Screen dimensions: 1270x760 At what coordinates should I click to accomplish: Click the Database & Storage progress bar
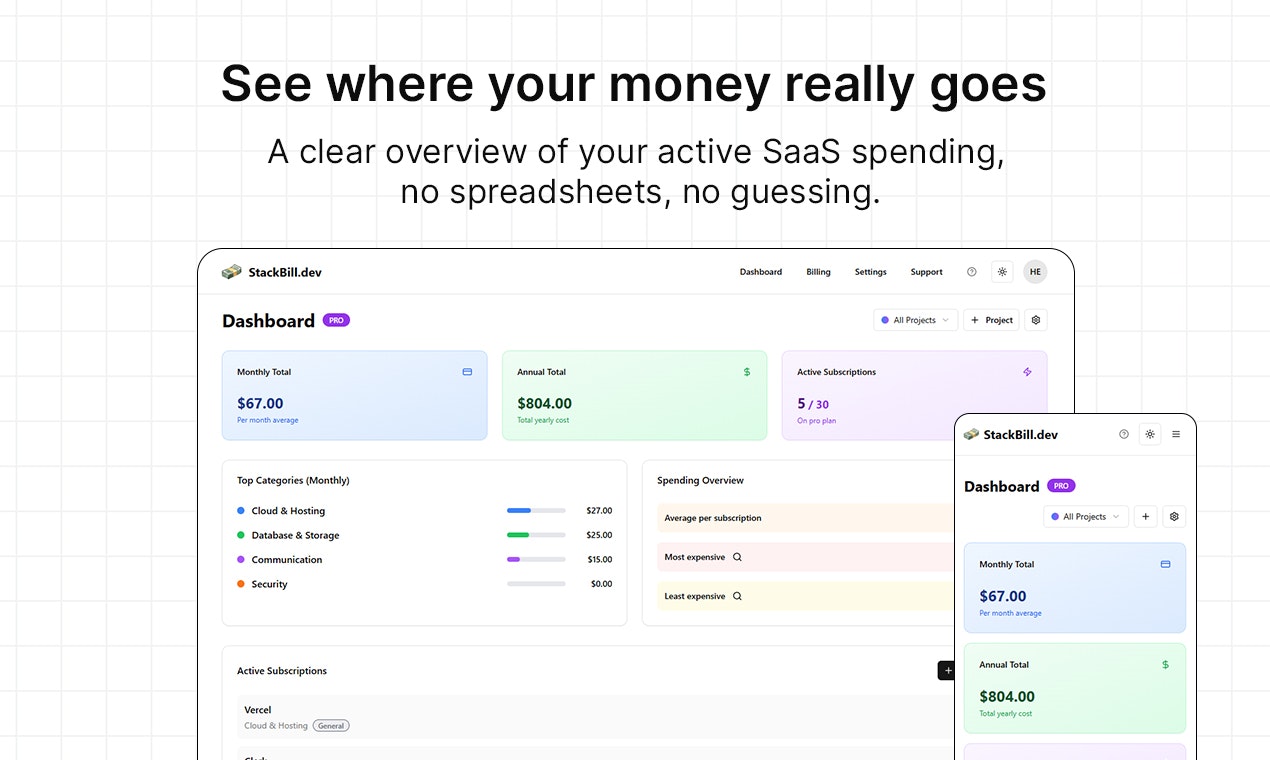(536, 535)
